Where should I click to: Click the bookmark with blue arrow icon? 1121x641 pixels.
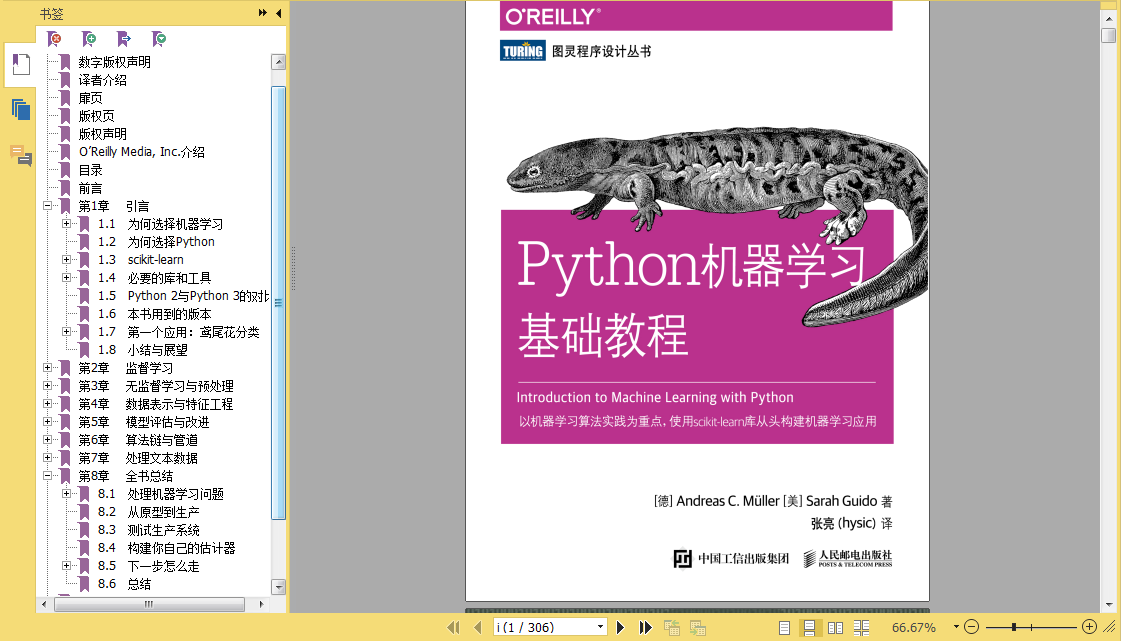[124, 39]
